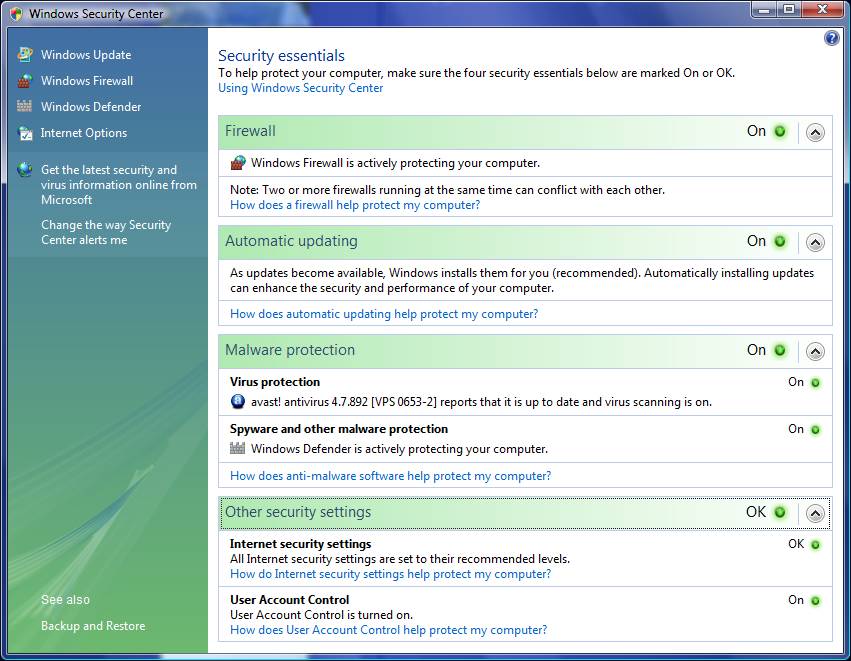Collapse the Firewall section with chevron

[815, 132]
